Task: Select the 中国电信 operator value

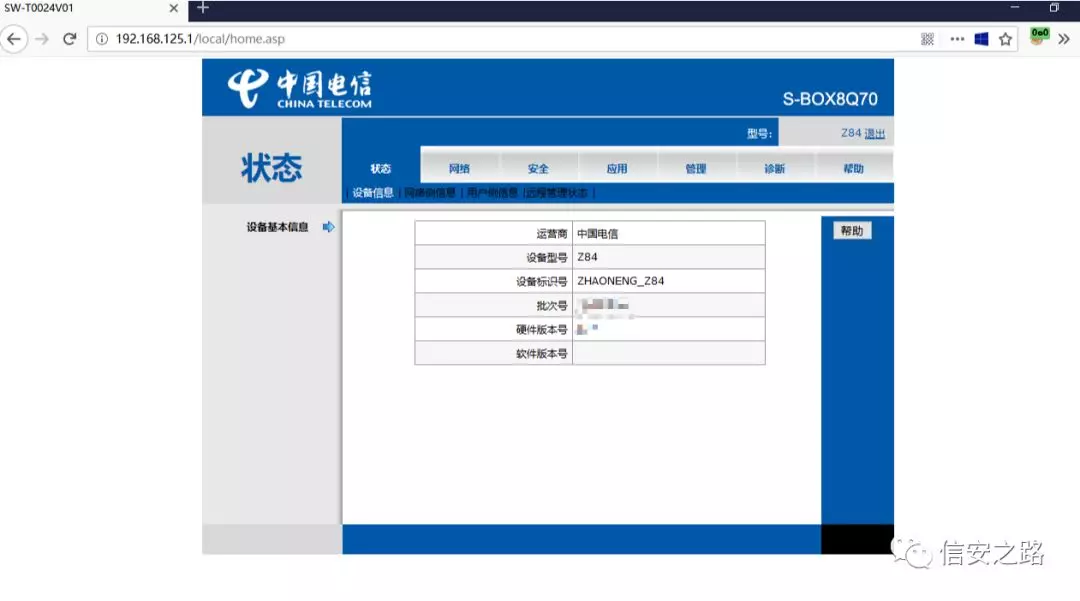Action: pyautogui.click(x=598, y=233)
